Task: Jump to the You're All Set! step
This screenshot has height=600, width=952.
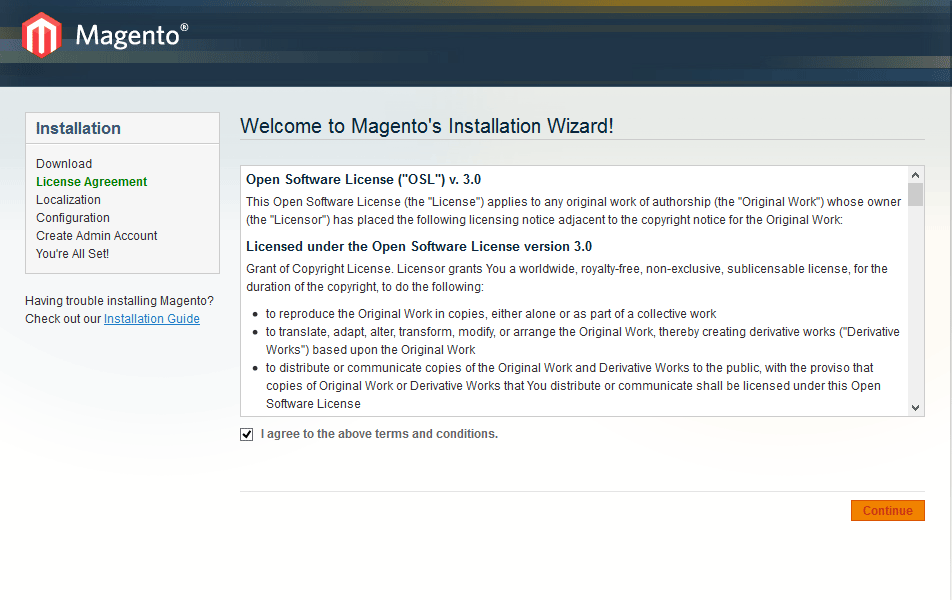Action: coord(73,254)
